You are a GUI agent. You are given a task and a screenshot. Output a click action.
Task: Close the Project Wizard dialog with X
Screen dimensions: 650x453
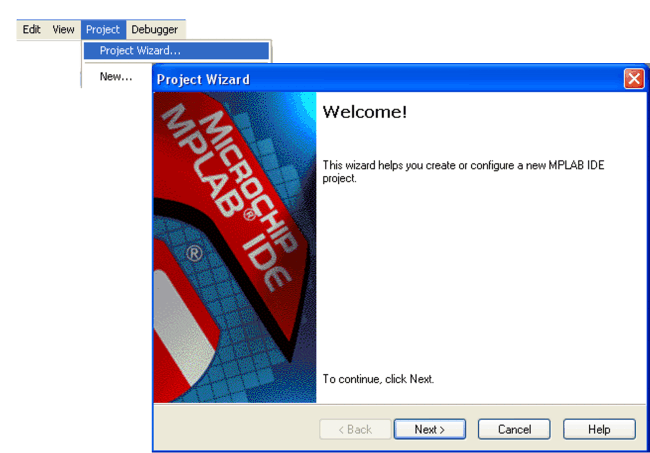[x=634, y=78]
